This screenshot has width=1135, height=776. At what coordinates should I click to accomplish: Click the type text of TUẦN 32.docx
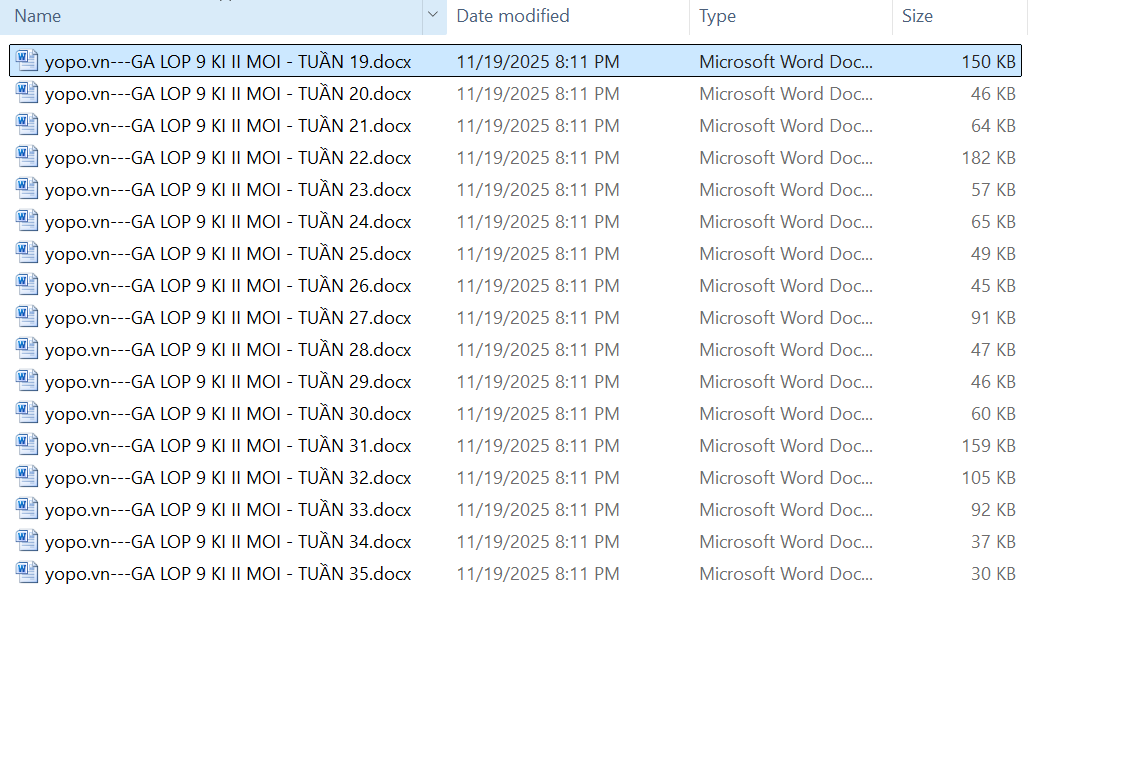point(786,478)
